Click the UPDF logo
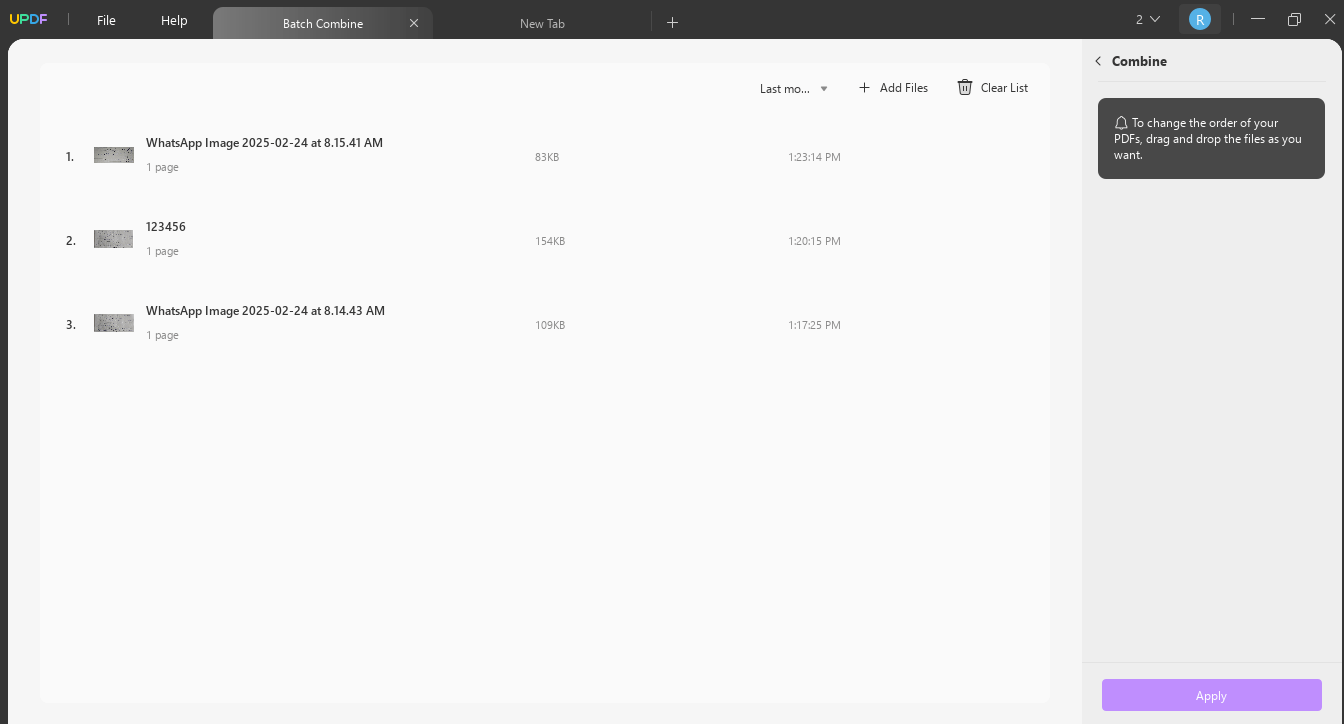Image resolution: width=1344 pixels, height=724 pixels. click(x=29, y=18)
